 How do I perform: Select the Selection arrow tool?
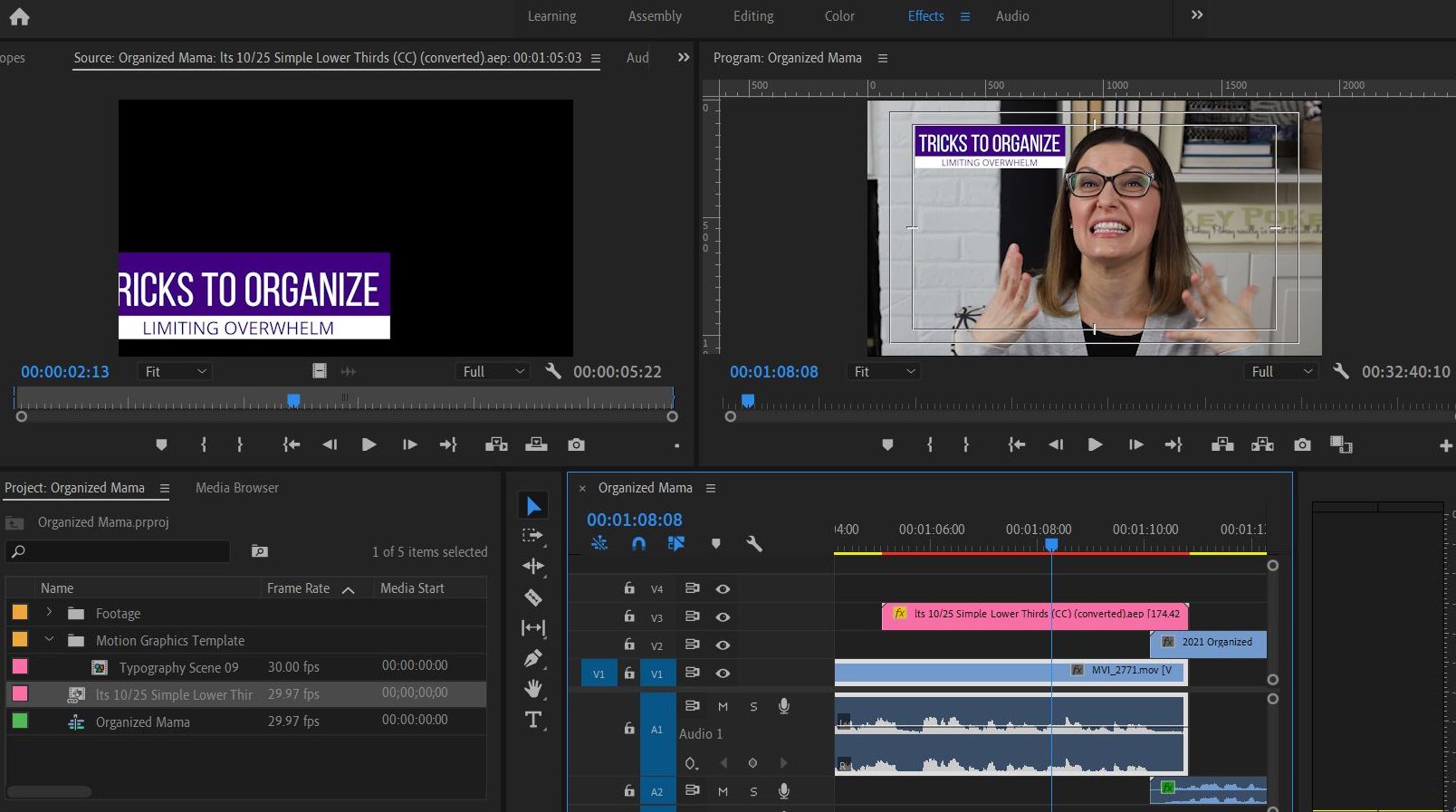point(533,506)
